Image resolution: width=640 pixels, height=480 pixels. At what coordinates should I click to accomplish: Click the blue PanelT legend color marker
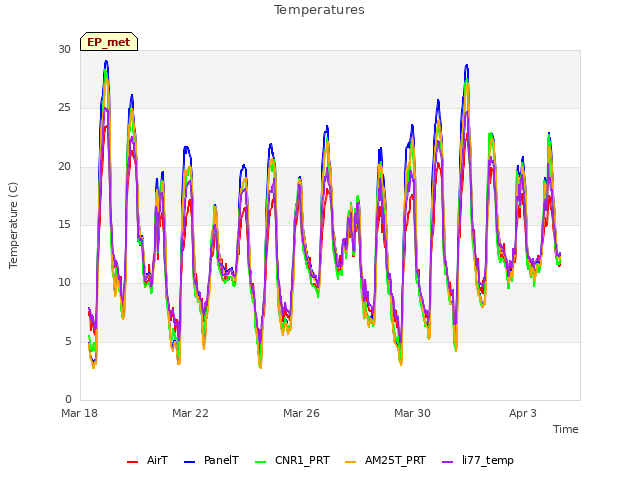[190, 462]
